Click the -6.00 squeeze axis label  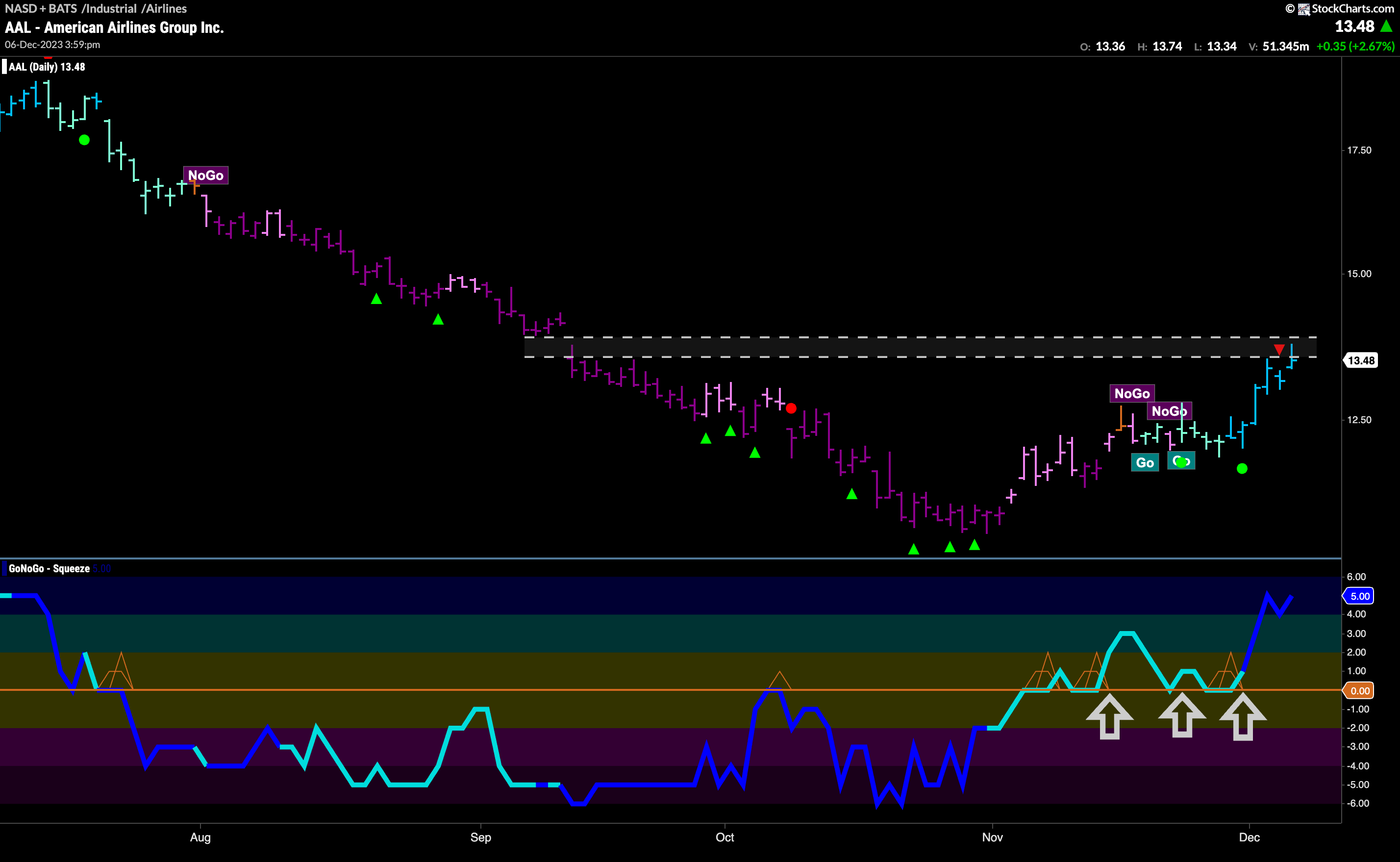pos(1357,803)
